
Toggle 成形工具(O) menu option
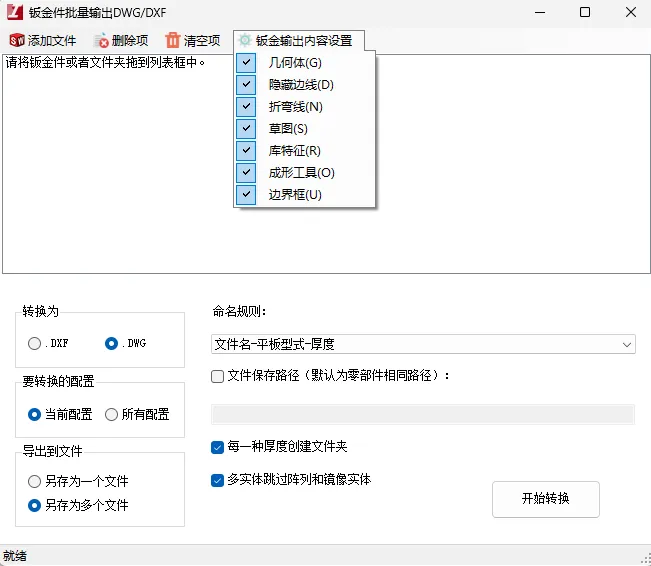point(305,173)
